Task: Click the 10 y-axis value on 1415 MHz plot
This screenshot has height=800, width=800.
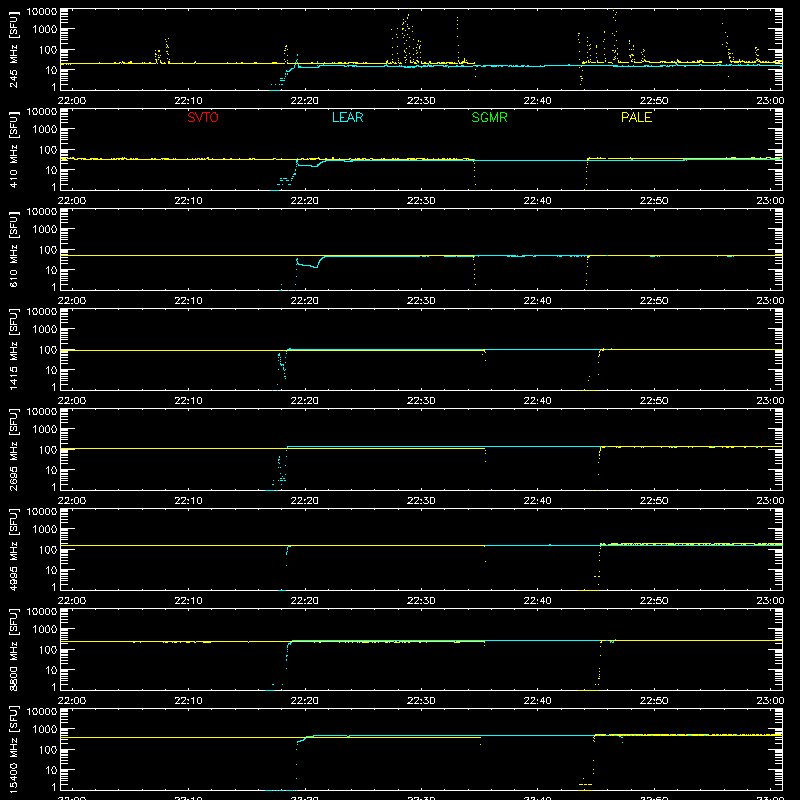Action: pos(51,370)
